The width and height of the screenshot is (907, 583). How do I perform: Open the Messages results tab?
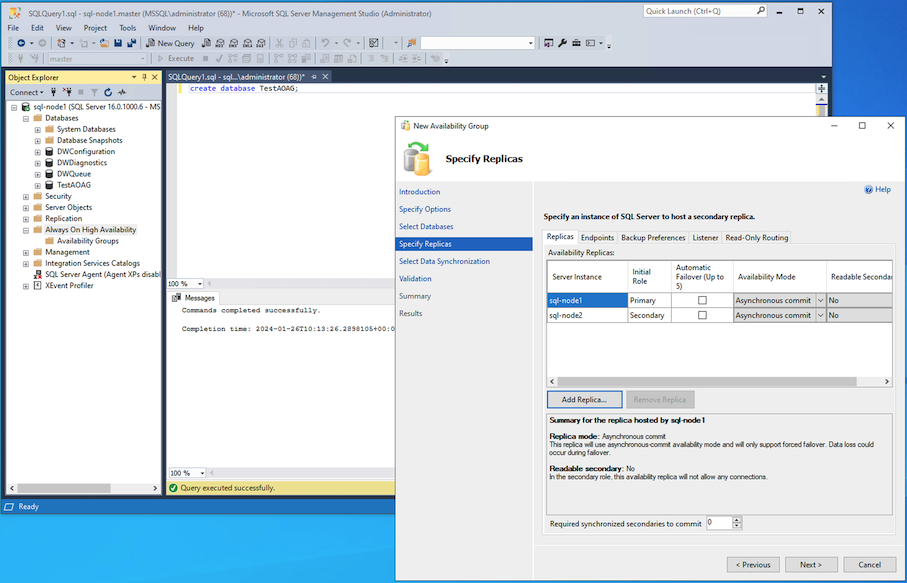click(x=194, y=298)
